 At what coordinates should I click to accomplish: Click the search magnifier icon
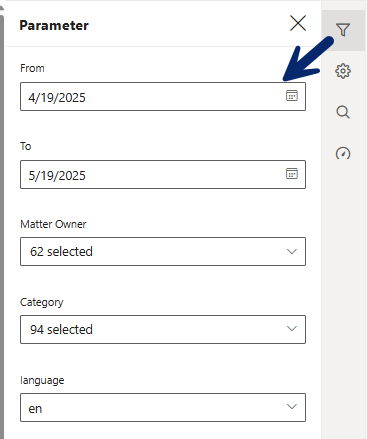[343, 112]
